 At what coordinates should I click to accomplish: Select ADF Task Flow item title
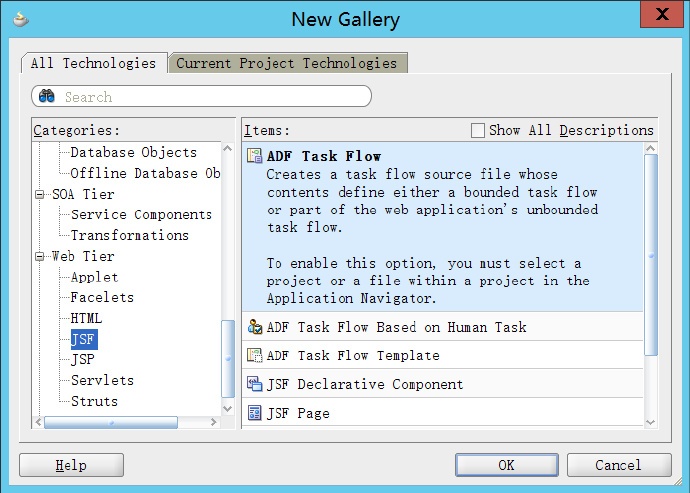pyautogui.click(x=324, y=156)
